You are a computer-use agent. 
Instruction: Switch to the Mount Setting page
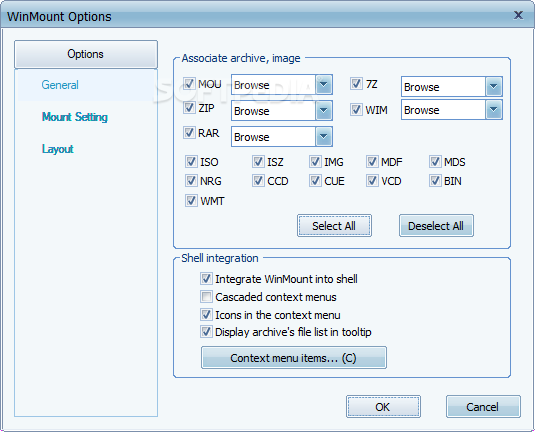pyautogui.click(x=75, y=117)
